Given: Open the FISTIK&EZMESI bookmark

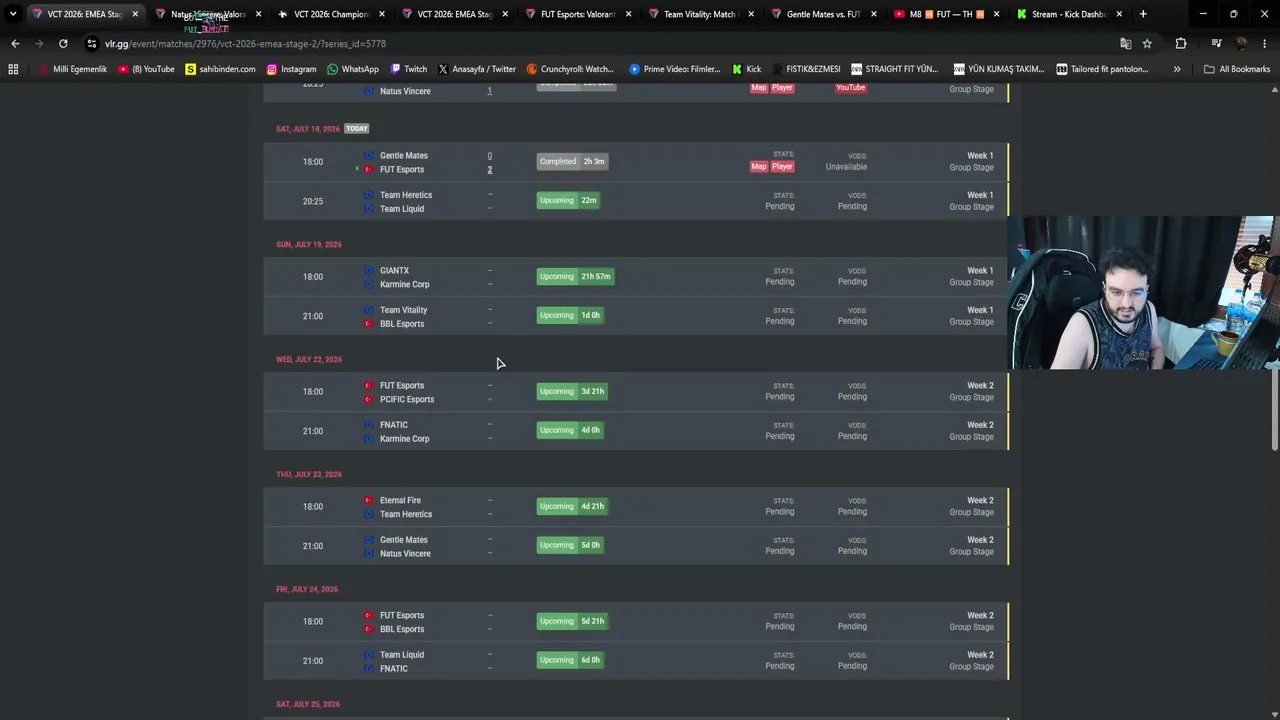Looking at the screenshot, I should click(x=805, y=69).
